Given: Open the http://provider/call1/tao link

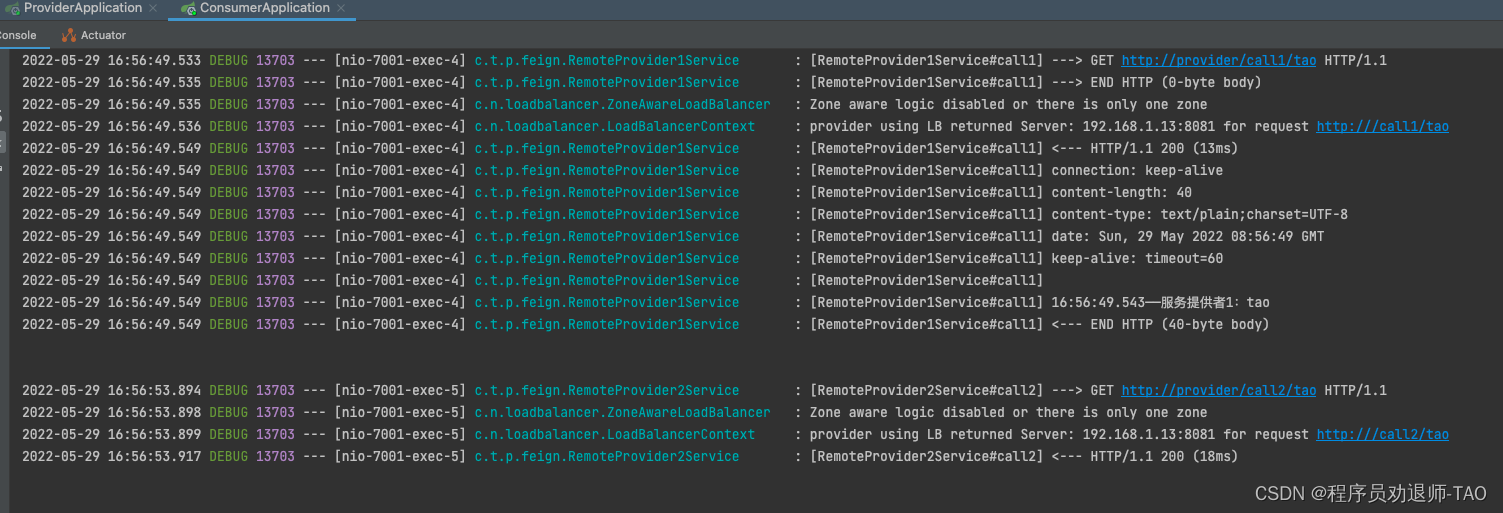Looking at the screenshot, I should tap(1219, 60).
